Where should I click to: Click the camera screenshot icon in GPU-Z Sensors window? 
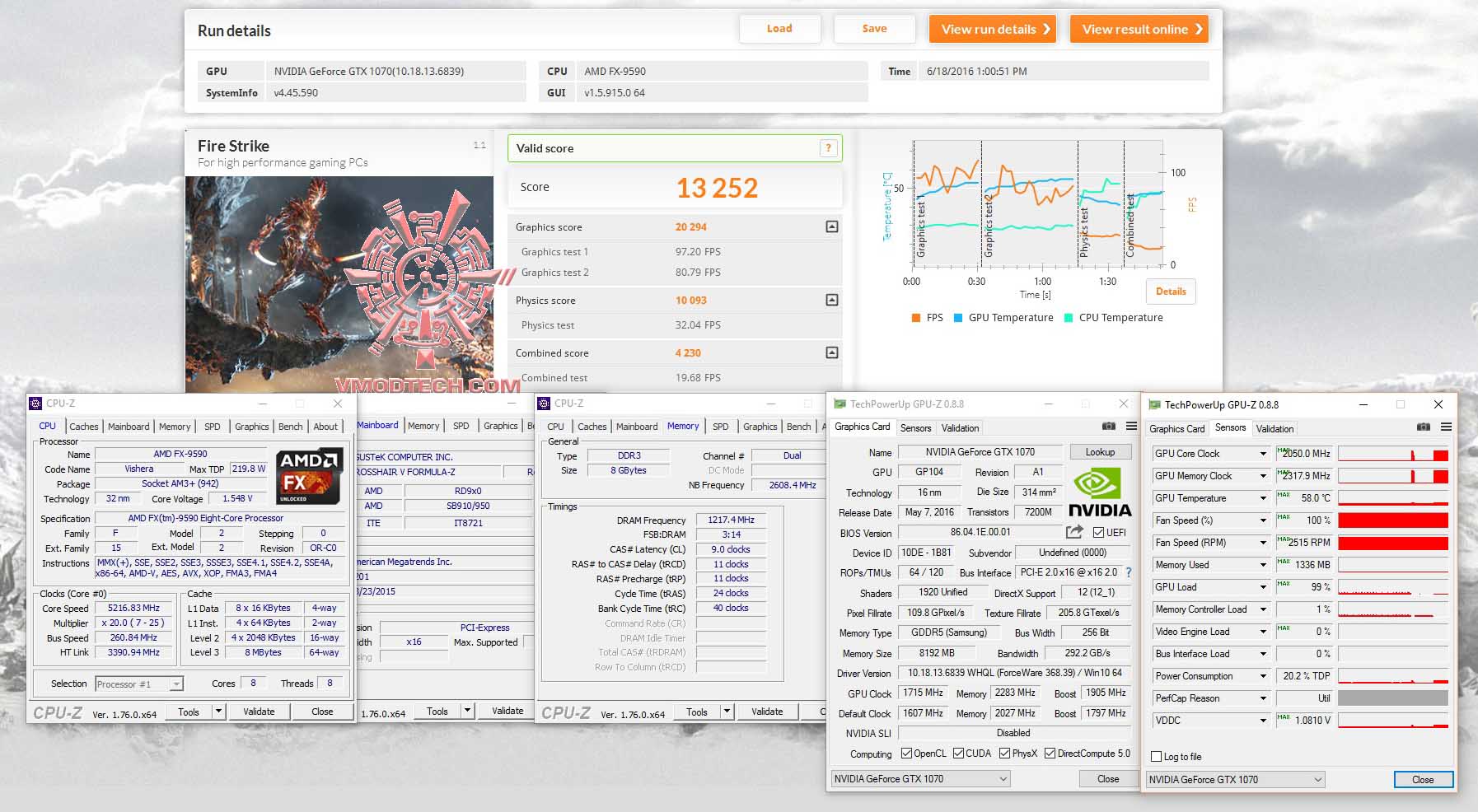tap(1424, 427)
